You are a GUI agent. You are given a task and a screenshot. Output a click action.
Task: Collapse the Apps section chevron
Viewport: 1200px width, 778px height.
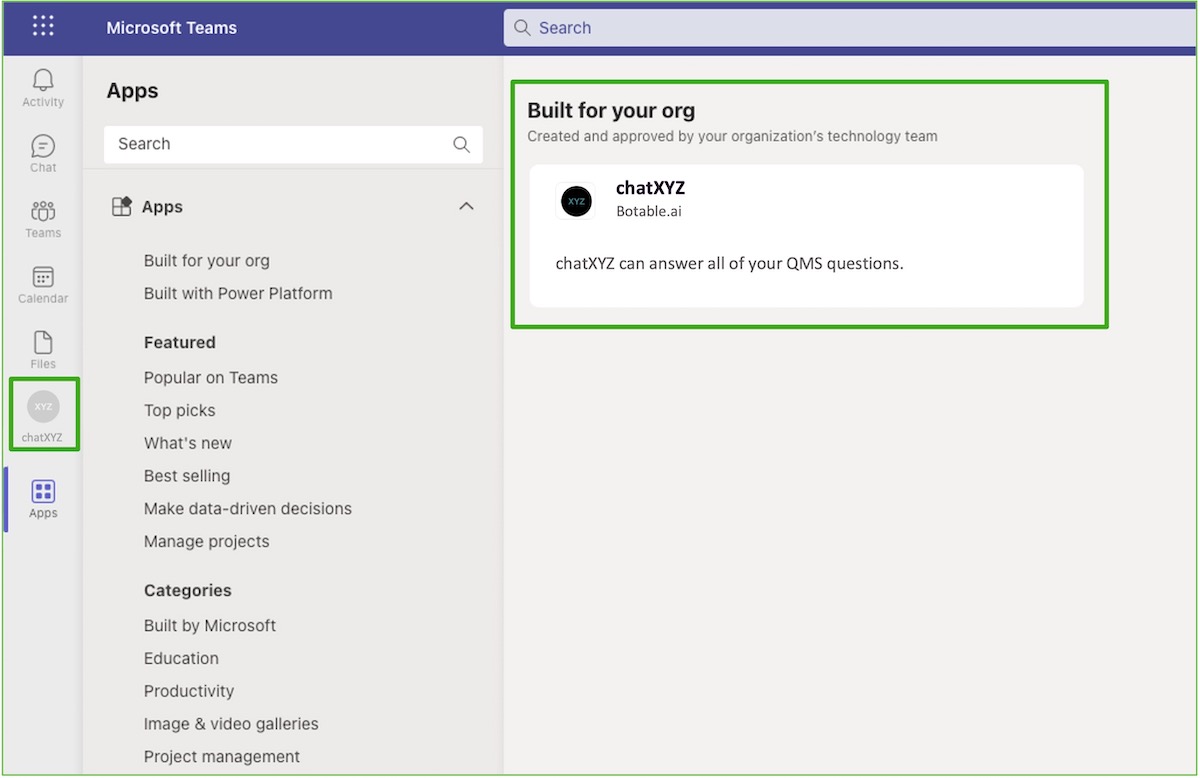click(x=466, y=207)
